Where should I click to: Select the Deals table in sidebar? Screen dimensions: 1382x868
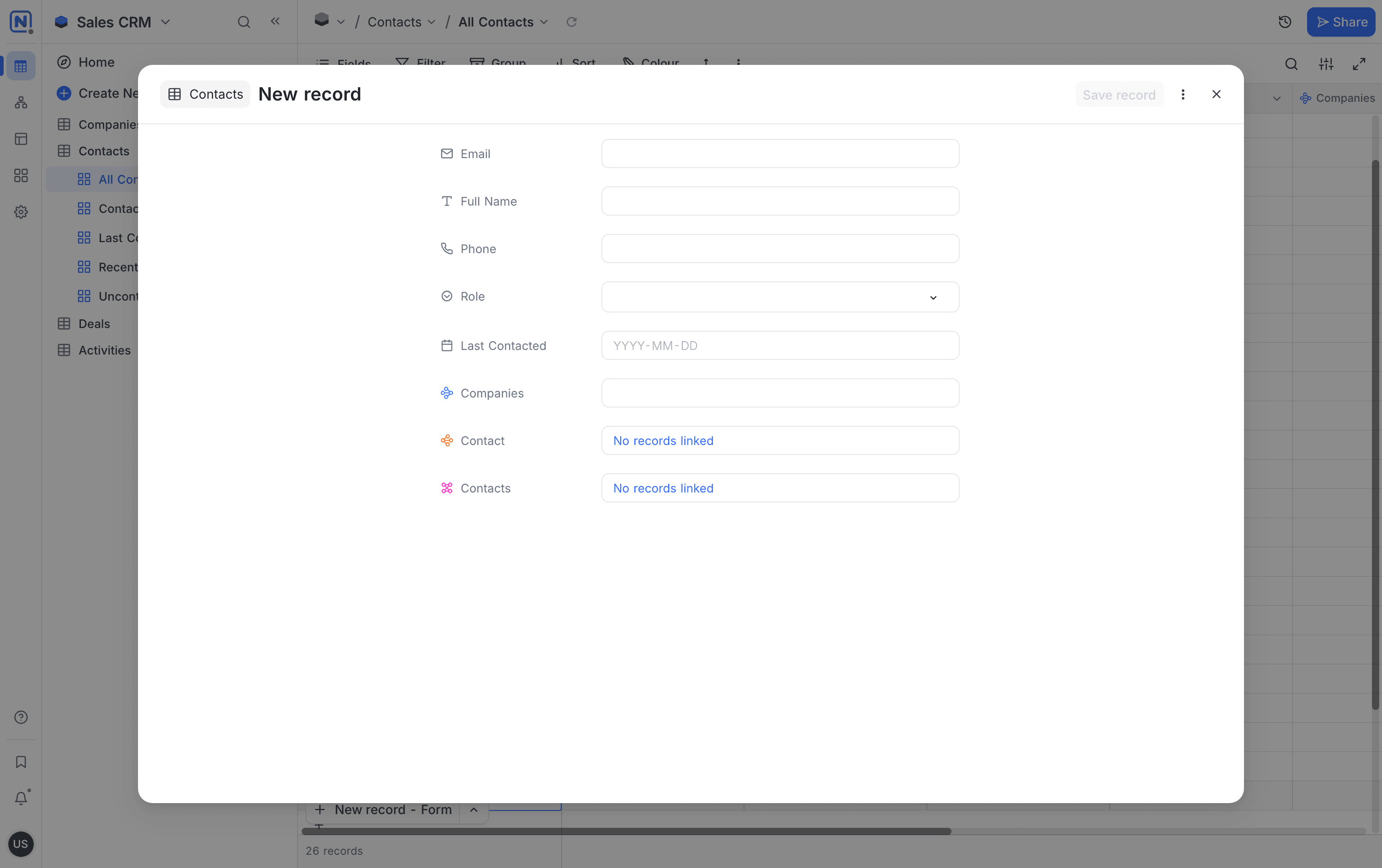click(x=94, y=323)
